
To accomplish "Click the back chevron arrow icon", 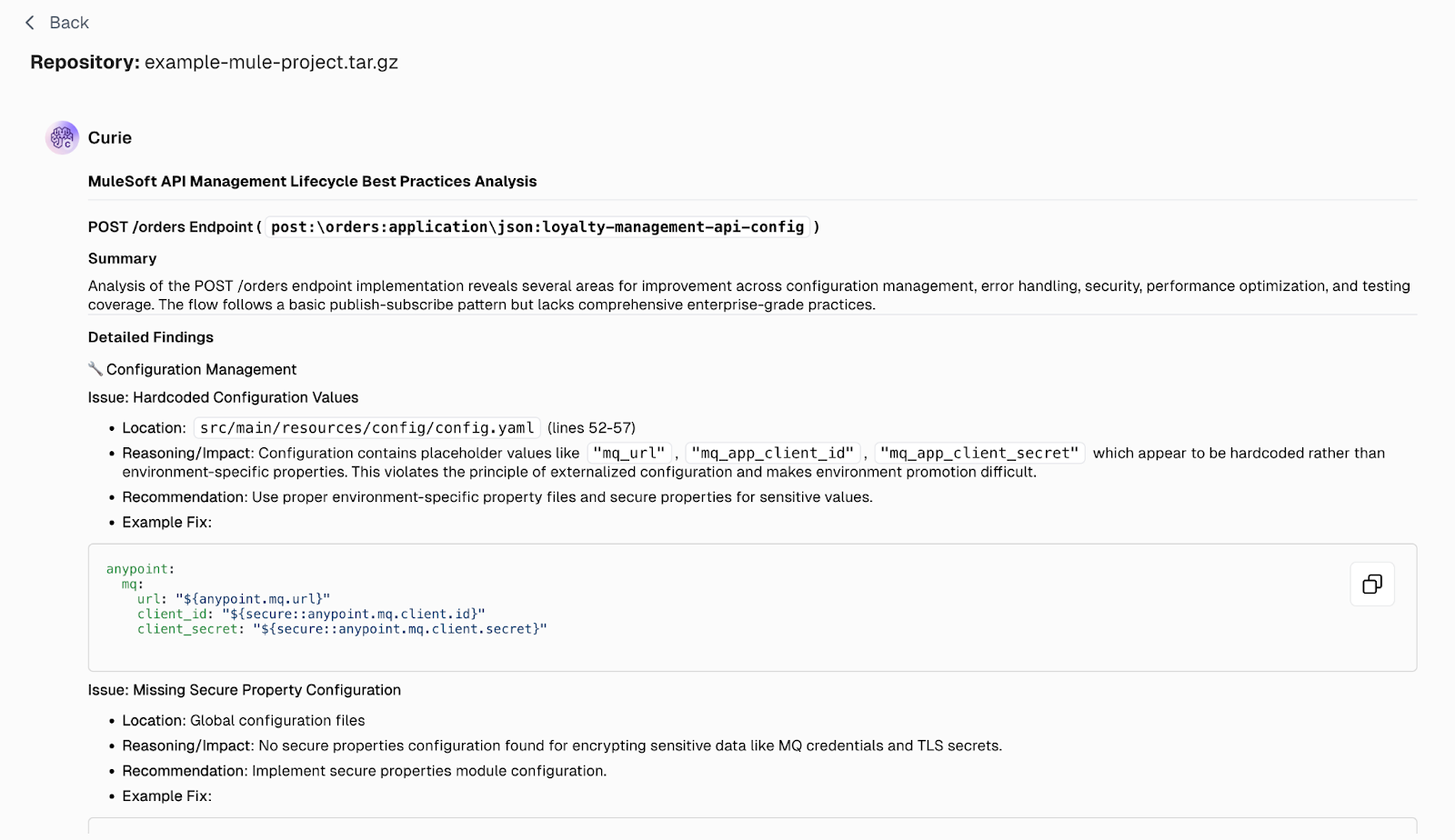I will coord(29,22).
